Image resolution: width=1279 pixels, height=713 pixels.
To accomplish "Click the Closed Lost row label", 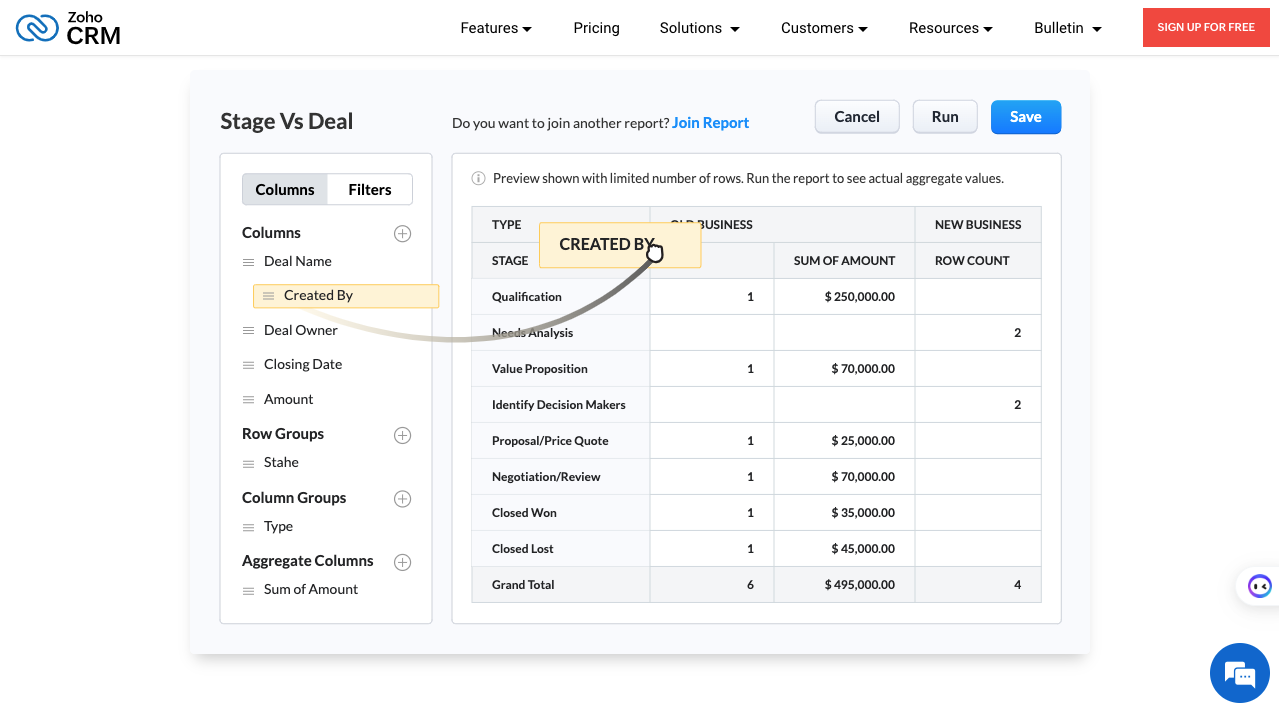I will coord(523,549).
